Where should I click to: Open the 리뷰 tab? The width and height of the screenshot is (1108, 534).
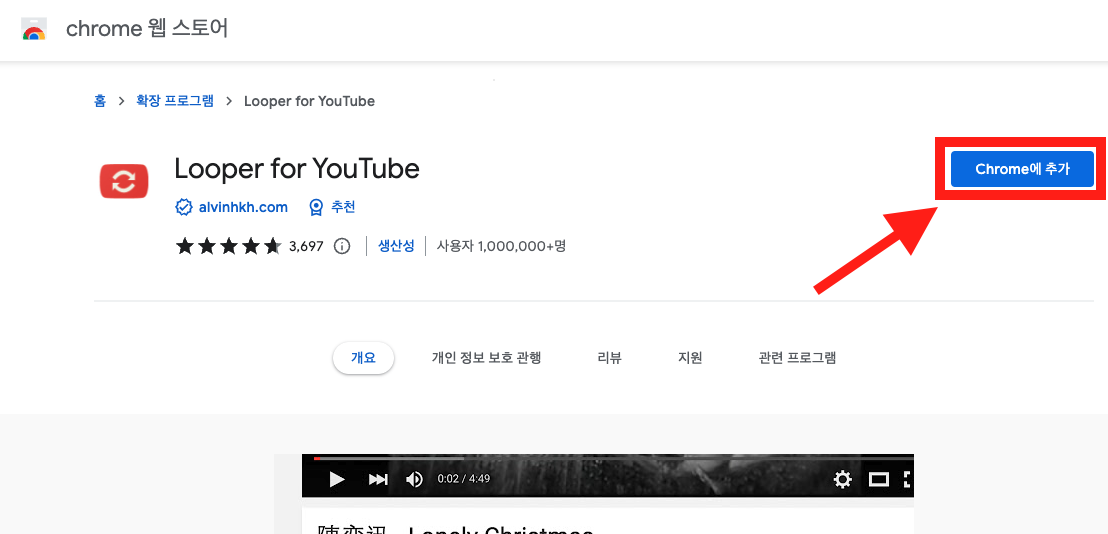pyautogui.click(x=609, y=357)
